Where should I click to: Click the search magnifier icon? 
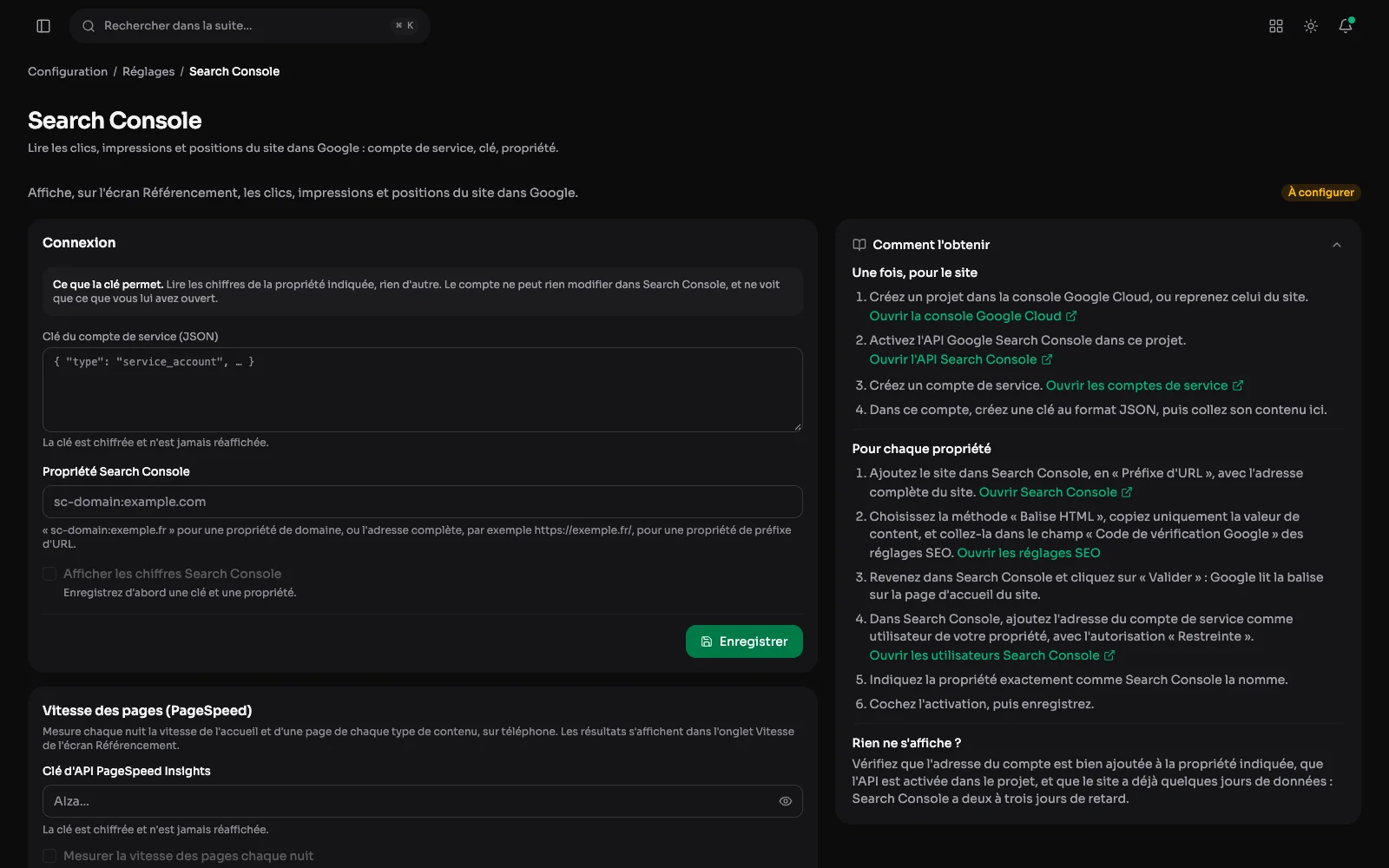89,26
